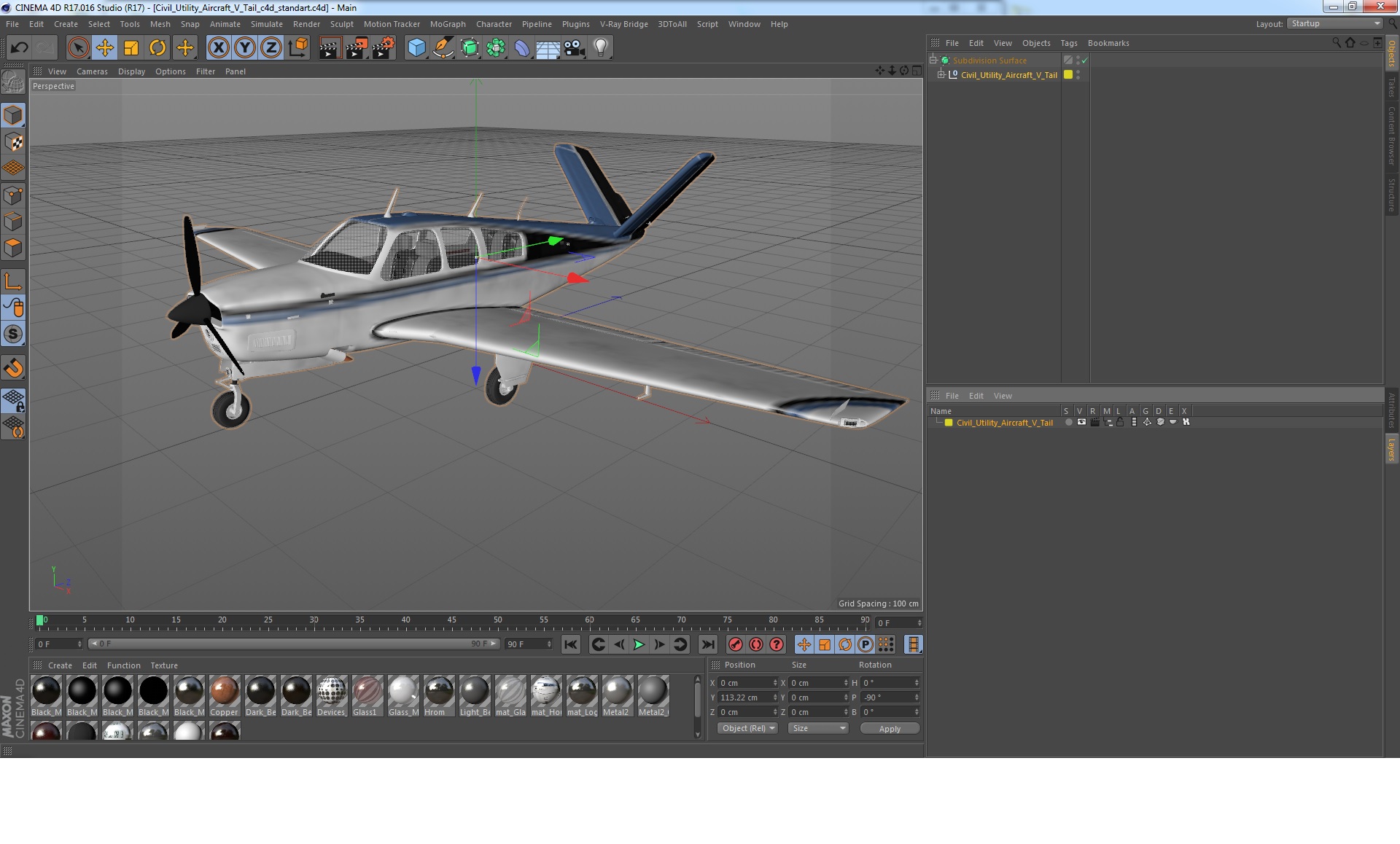
Task: Open Objects manager Tags menu
Action: [x=1068, y=43]
